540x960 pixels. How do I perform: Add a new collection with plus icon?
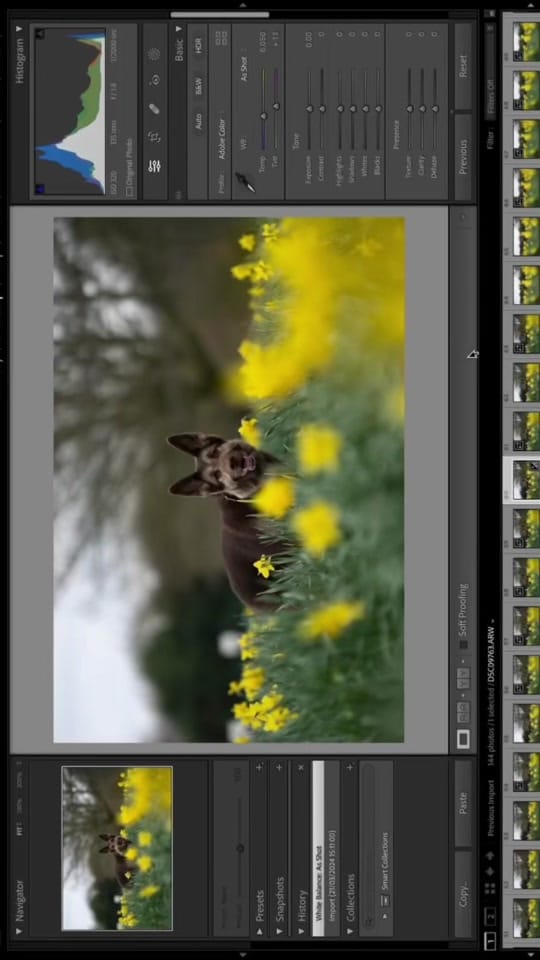pos(351,767)
